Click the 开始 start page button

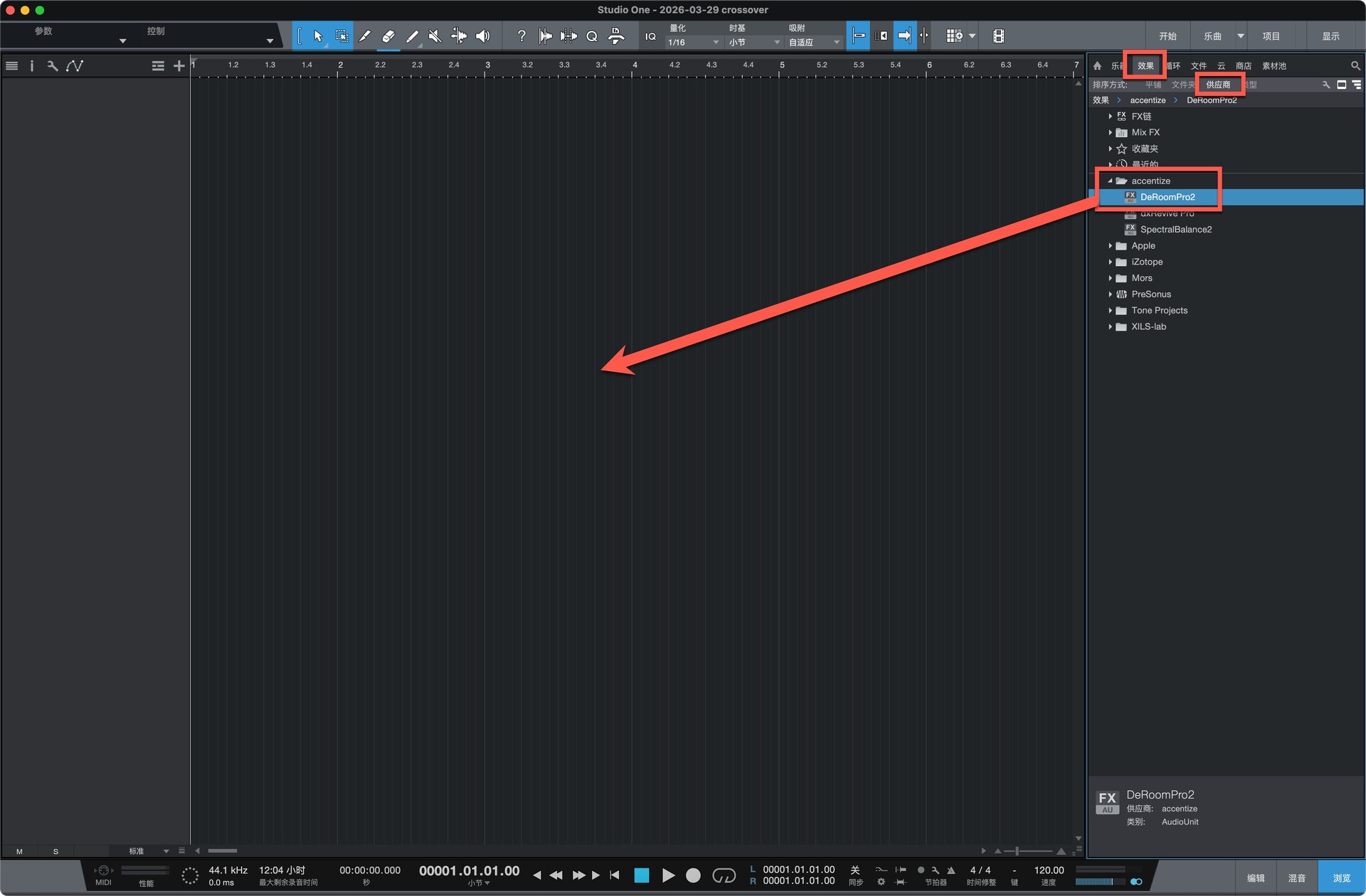point(1168,36)
